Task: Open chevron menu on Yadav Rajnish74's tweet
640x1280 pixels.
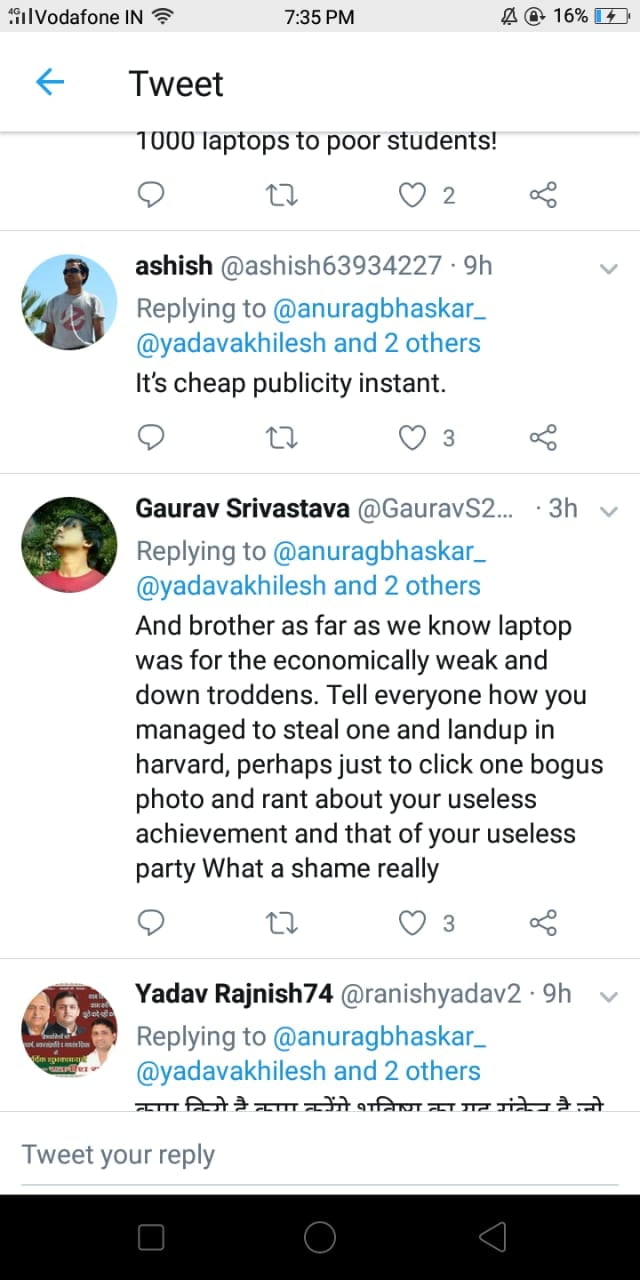Action: click(x=608, y=996)
